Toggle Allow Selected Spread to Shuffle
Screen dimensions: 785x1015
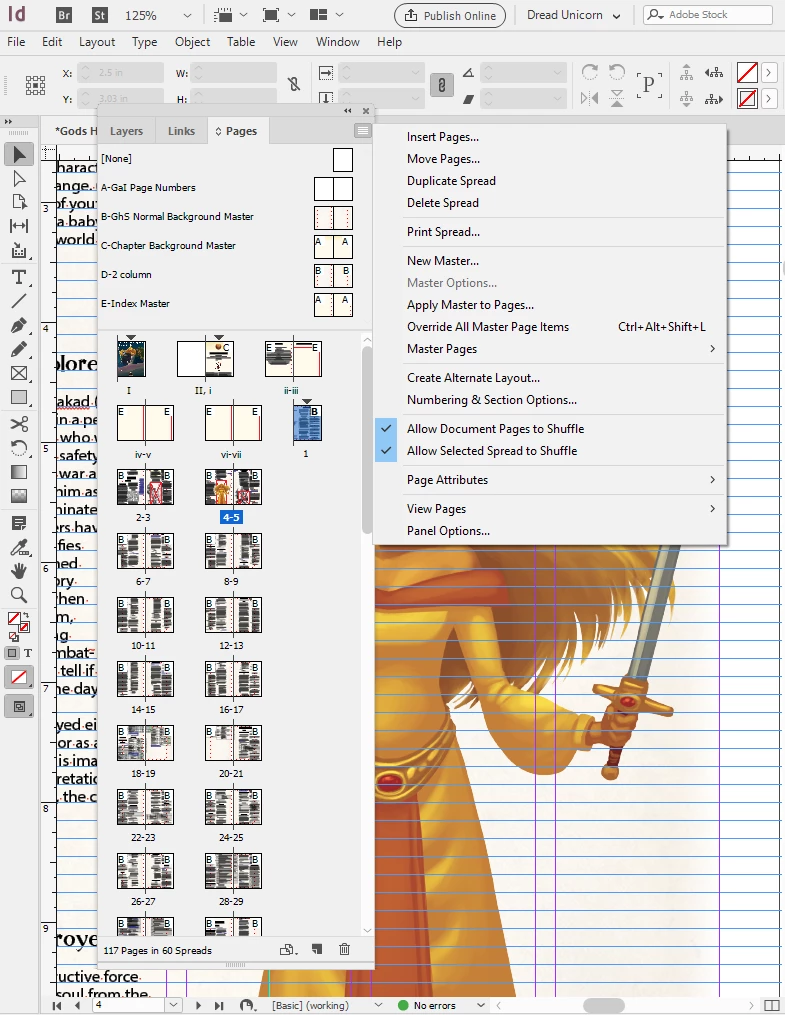point(492,451)
